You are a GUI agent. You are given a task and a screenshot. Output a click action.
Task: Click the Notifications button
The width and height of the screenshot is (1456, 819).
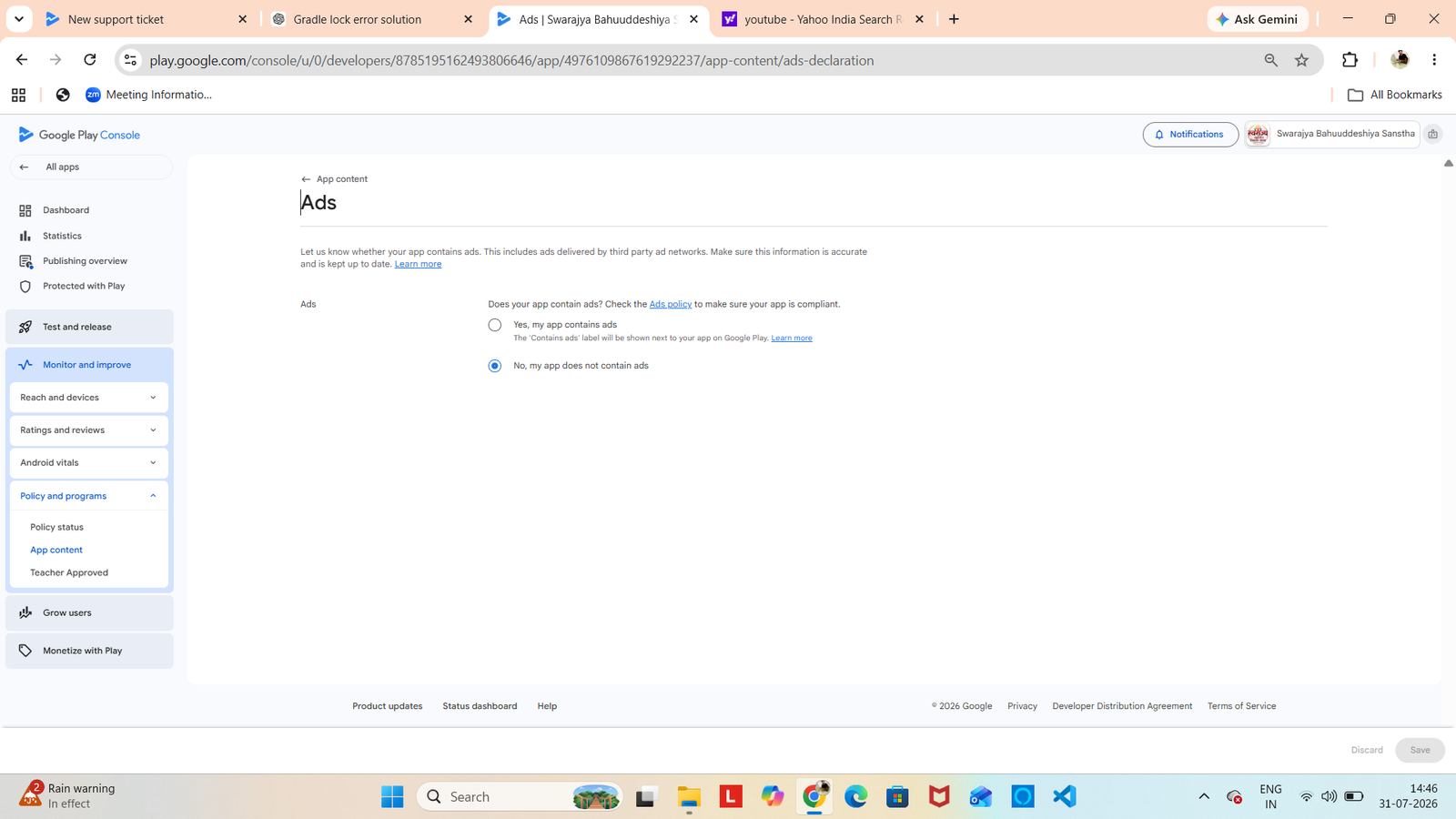(1190, 135)
